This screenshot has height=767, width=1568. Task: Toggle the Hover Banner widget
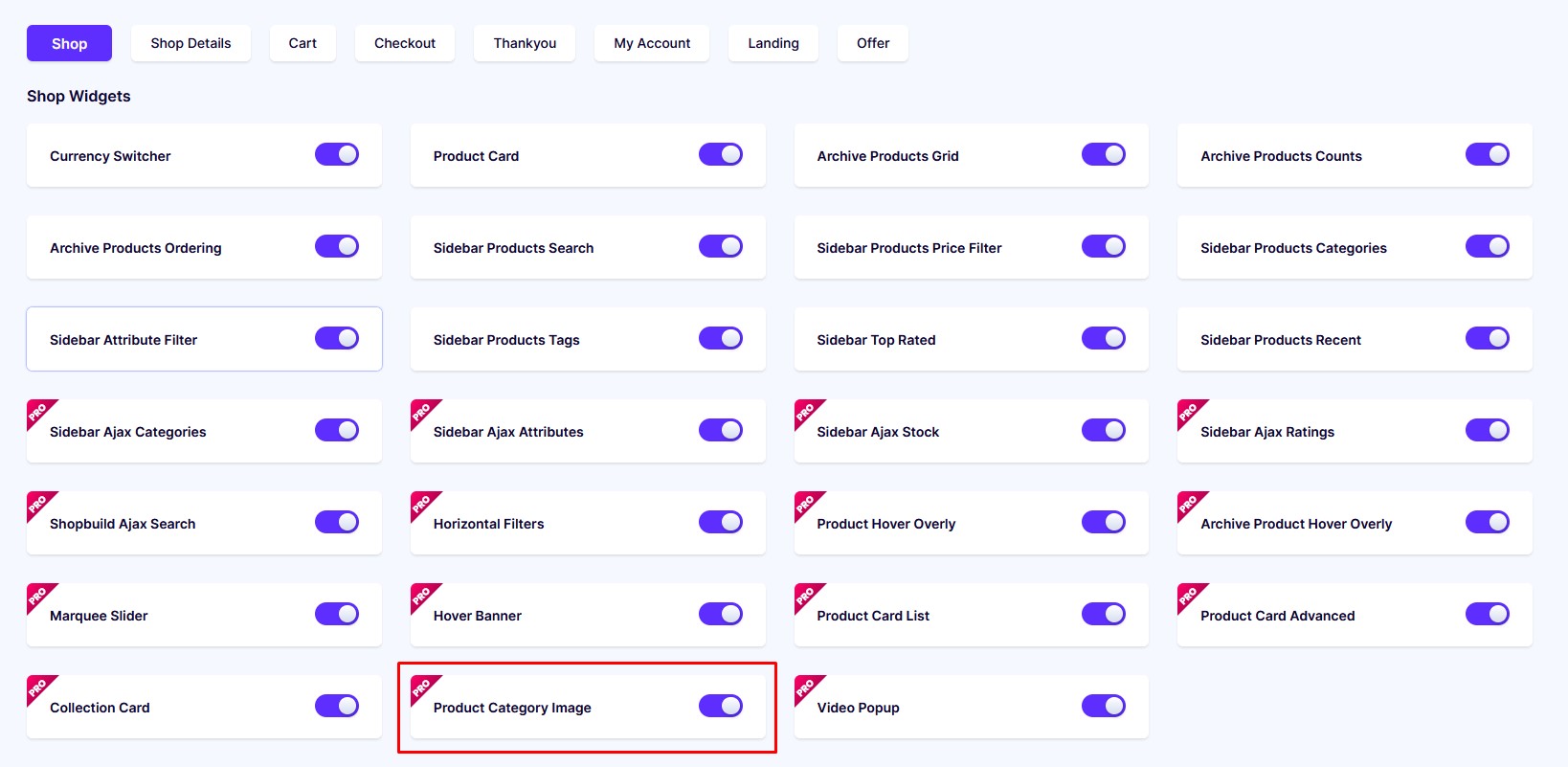[x=721, y=614]
